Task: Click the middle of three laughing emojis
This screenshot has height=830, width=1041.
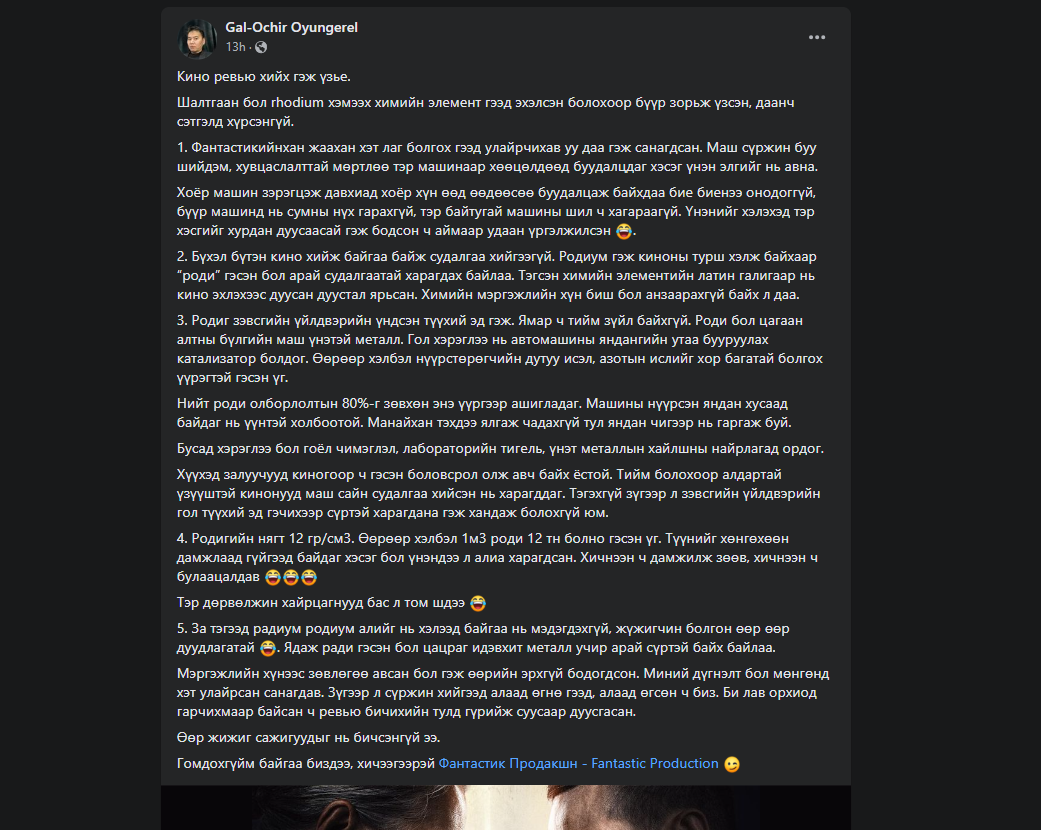Action: (291, 577)
